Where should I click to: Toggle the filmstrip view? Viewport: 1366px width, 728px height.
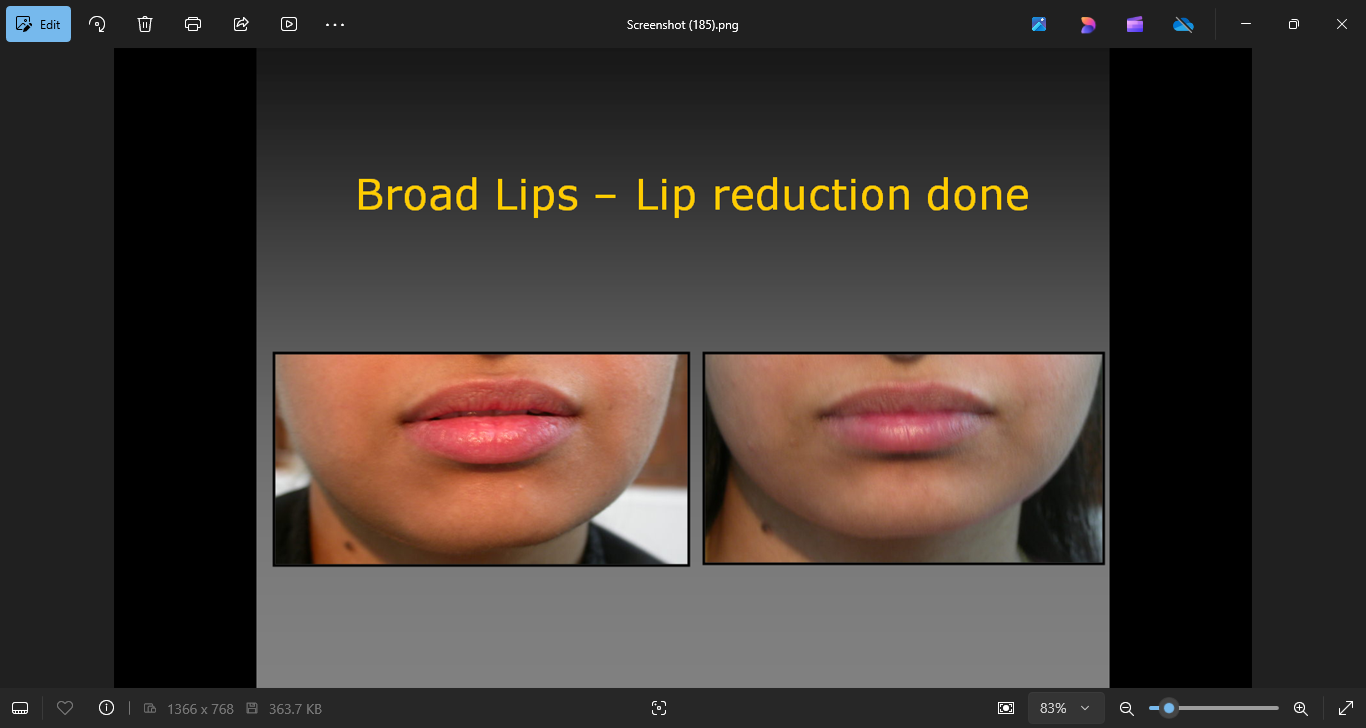20,708
